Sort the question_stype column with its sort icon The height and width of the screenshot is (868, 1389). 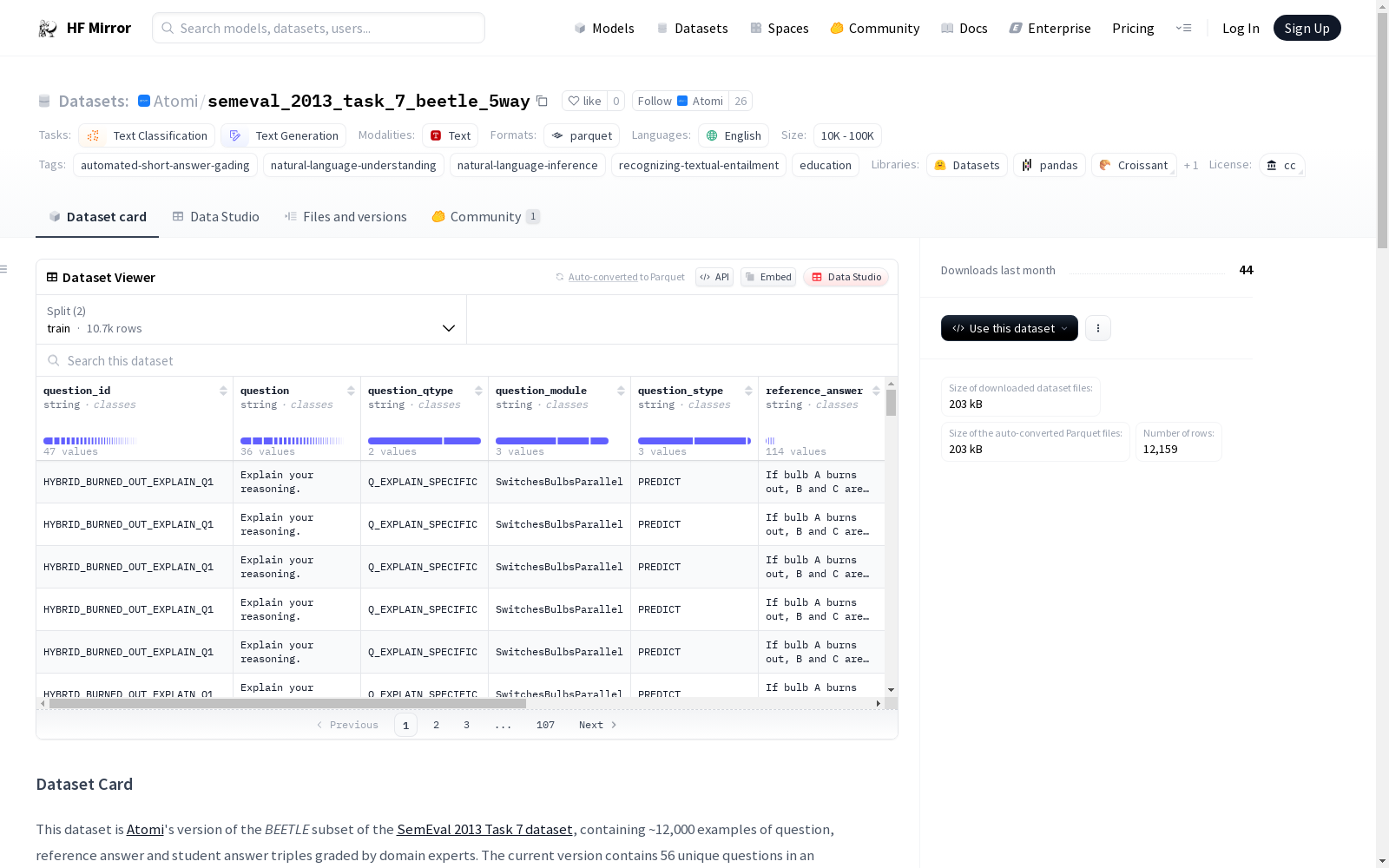pos(748,391)
